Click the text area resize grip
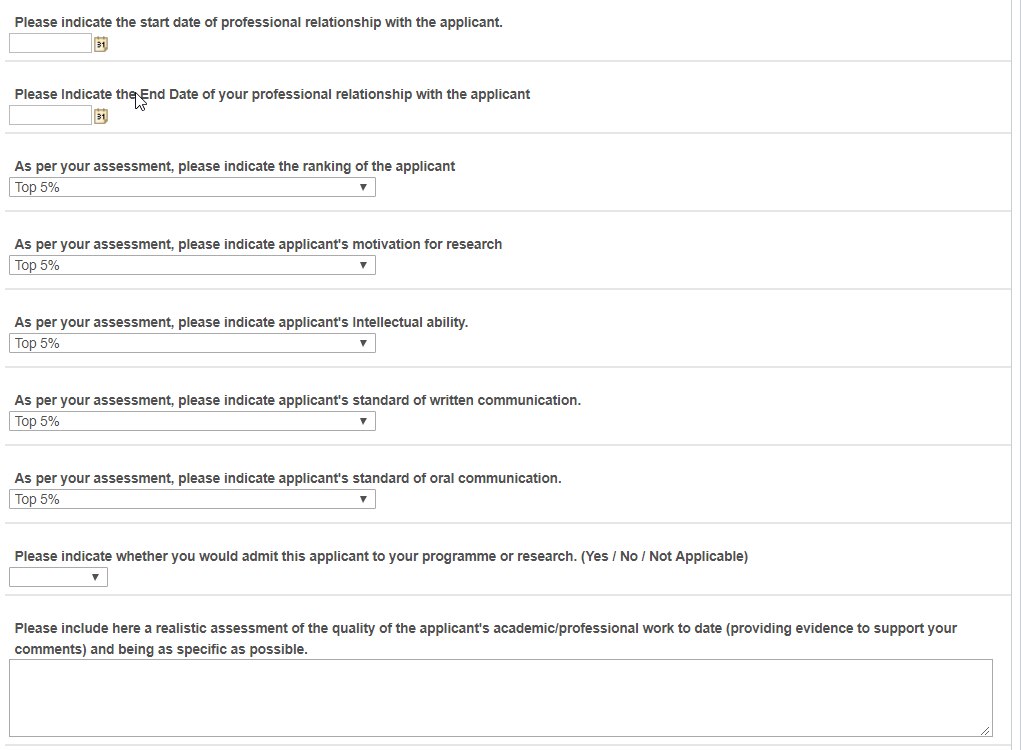This screenshot has width=1021, height=750. click(986, 730)
